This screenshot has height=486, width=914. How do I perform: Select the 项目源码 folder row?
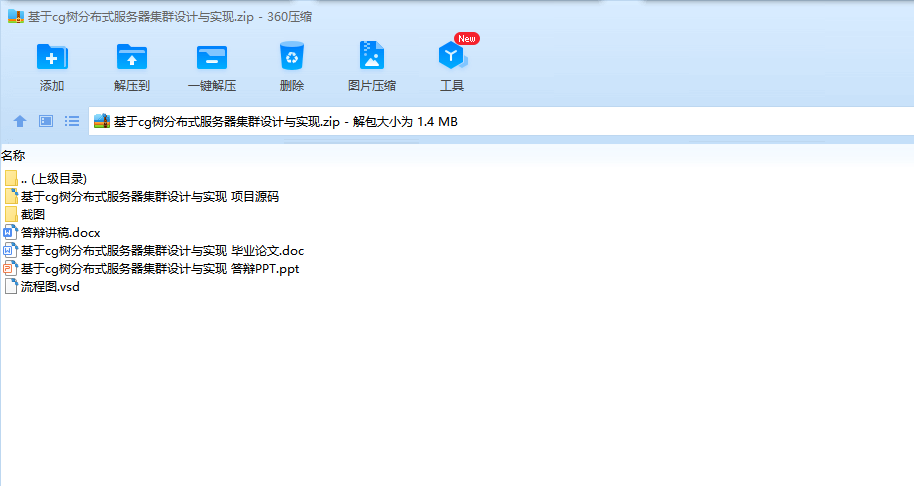tap(141, 196)
